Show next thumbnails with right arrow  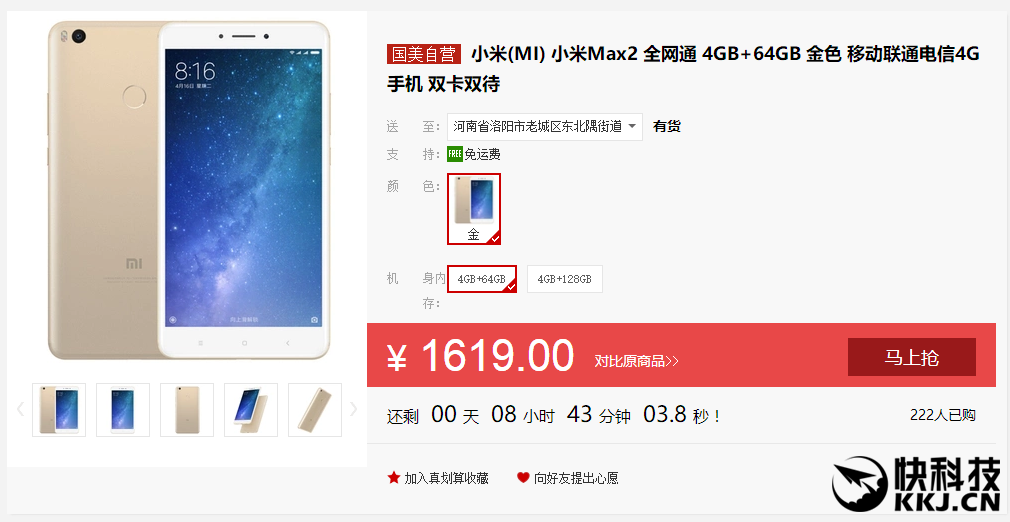click(x=353, y=409)
